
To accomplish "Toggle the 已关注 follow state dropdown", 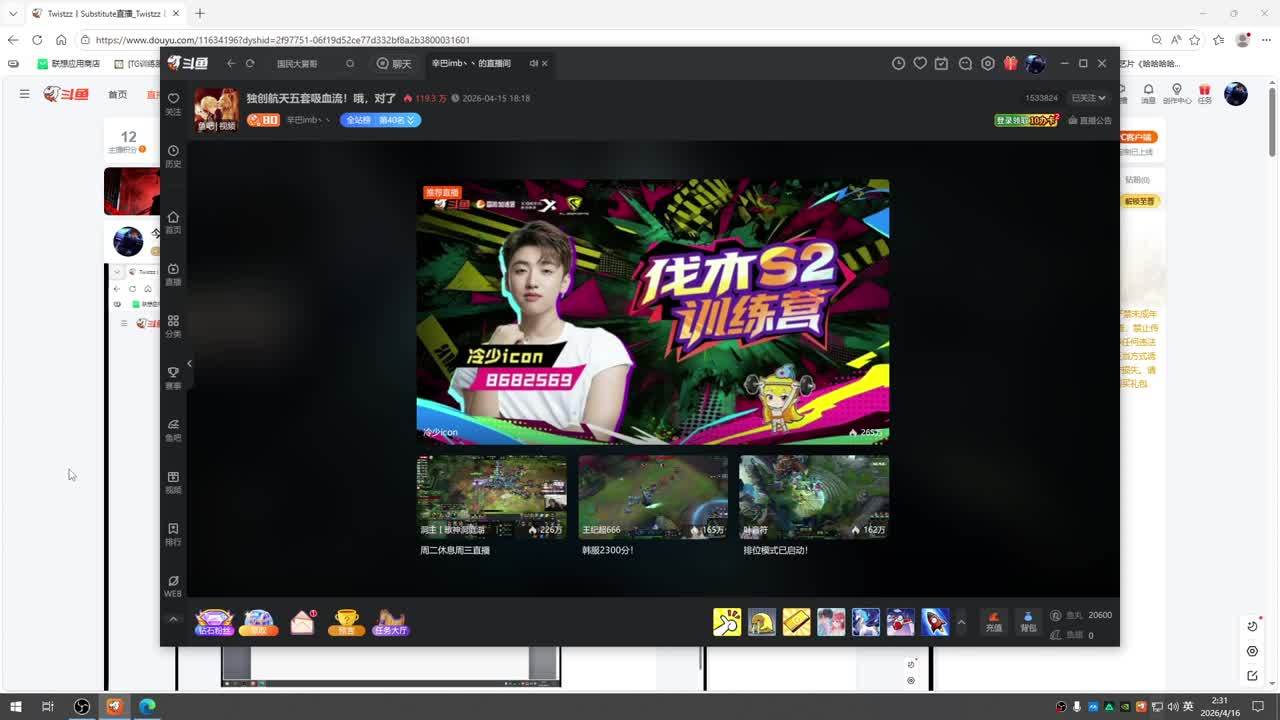I will pyautogui.click(x=1088, y=98).
